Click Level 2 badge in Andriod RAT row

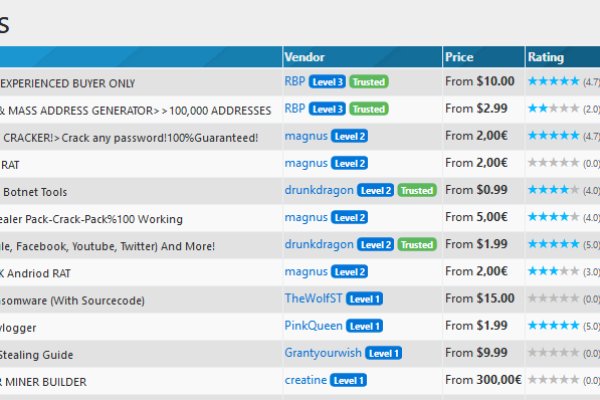click(x=349, y=272)
